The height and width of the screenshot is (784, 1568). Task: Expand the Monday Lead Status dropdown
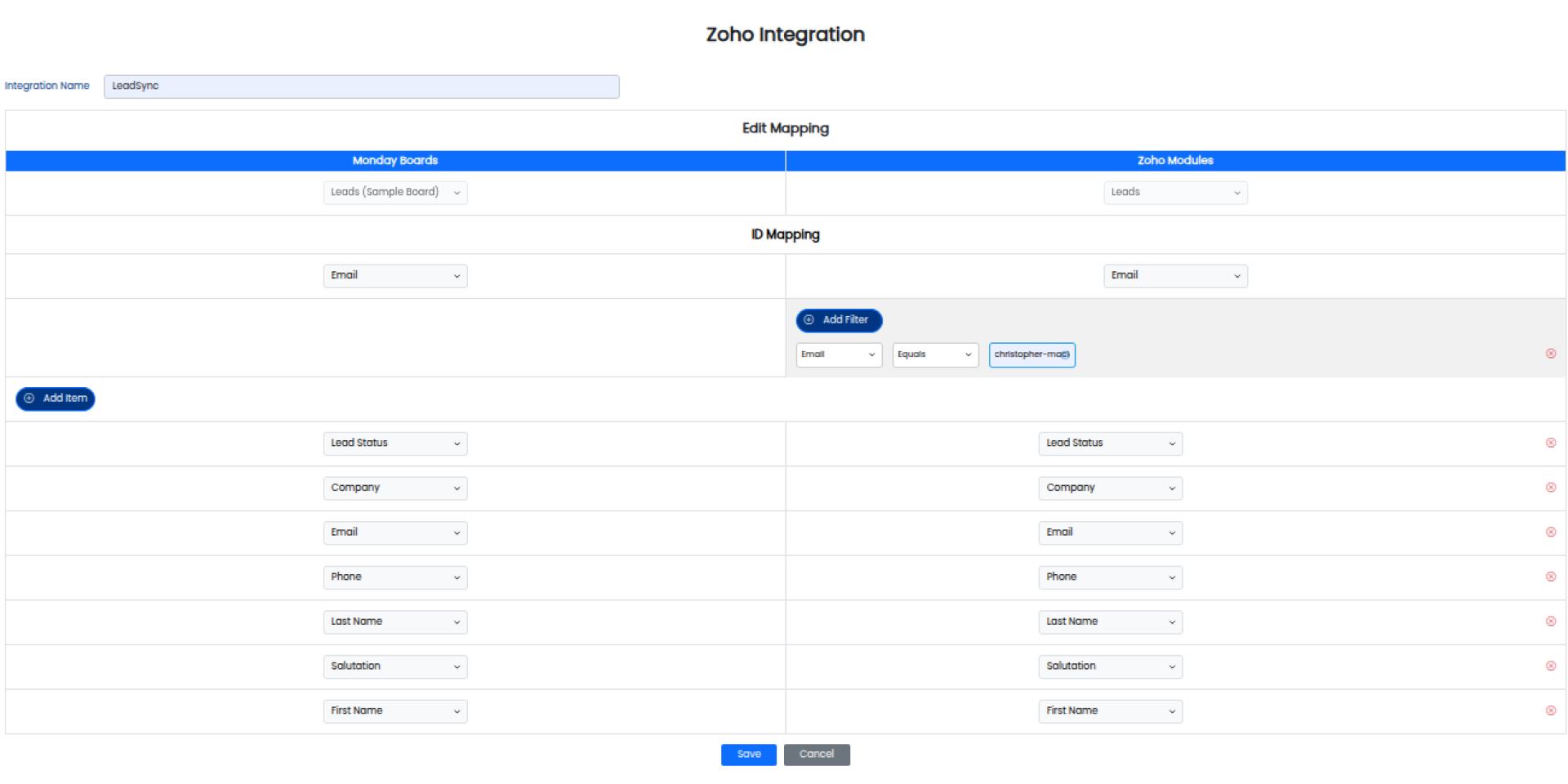(x=395, y=443)
